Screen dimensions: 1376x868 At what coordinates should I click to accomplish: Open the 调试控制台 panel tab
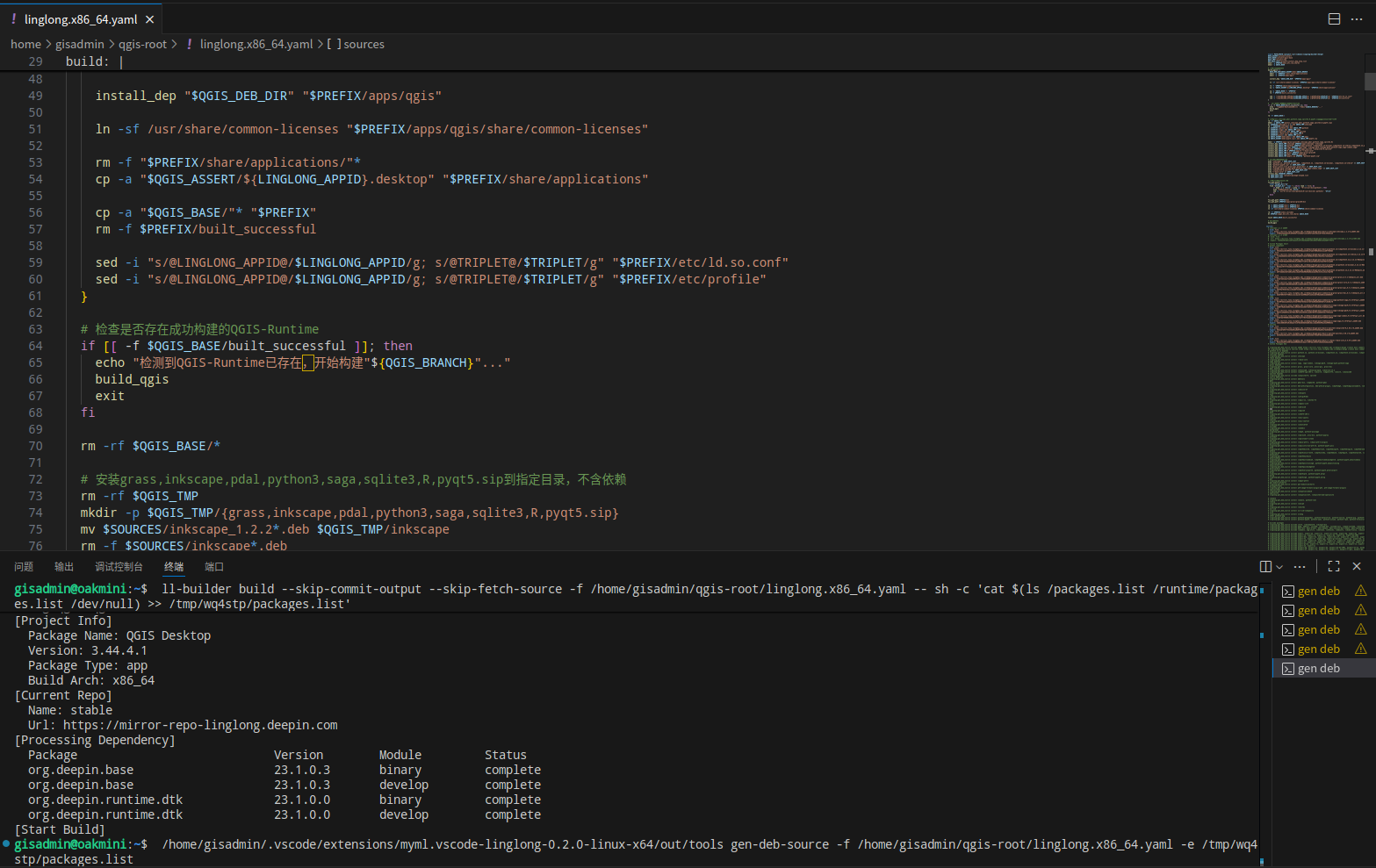pos(119,567)
